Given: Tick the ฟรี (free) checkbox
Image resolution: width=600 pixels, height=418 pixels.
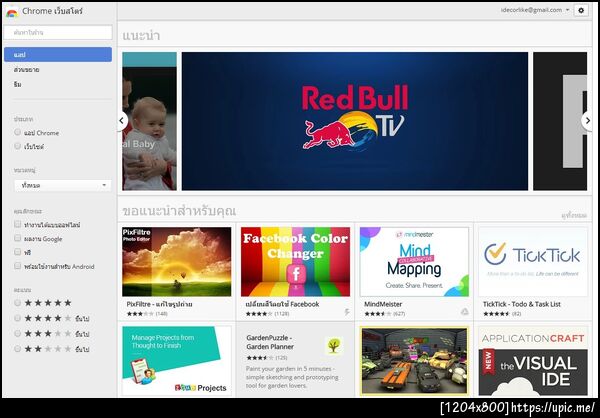Looking at the screenshot, I should tap(17, 252).
